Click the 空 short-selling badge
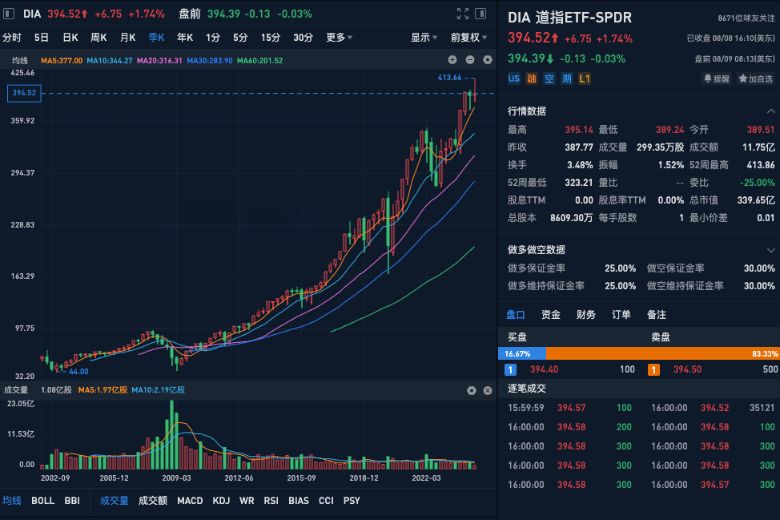The height and width of the screenshot is (520, 780). click(x=549, y=79)
